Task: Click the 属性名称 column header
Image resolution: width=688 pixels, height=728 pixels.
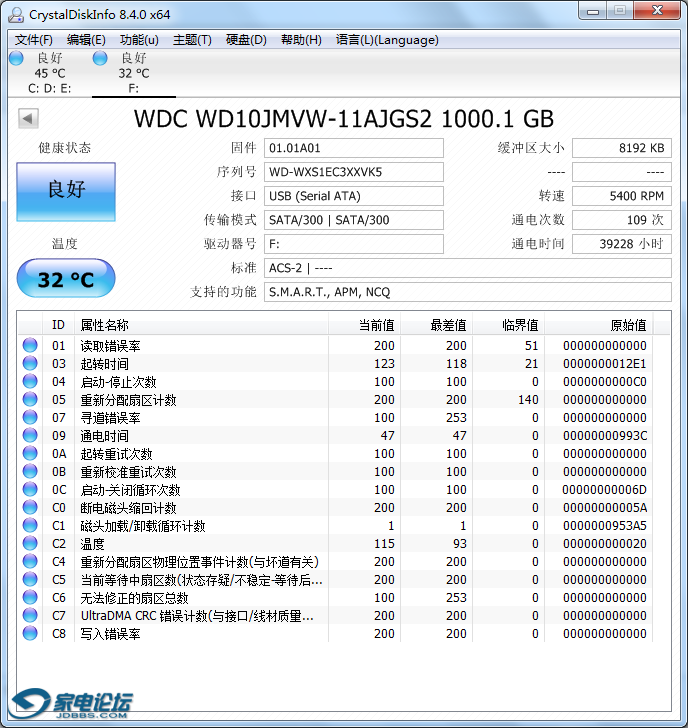Action: pyautogui.click(x=201, y=325)
